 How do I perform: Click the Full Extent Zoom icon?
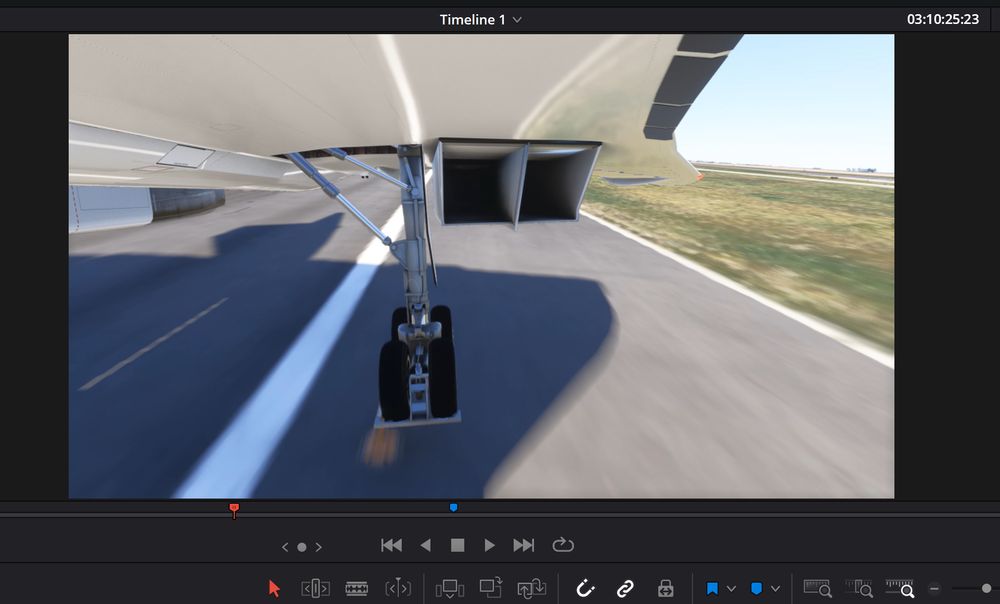(x=818, y=588)
